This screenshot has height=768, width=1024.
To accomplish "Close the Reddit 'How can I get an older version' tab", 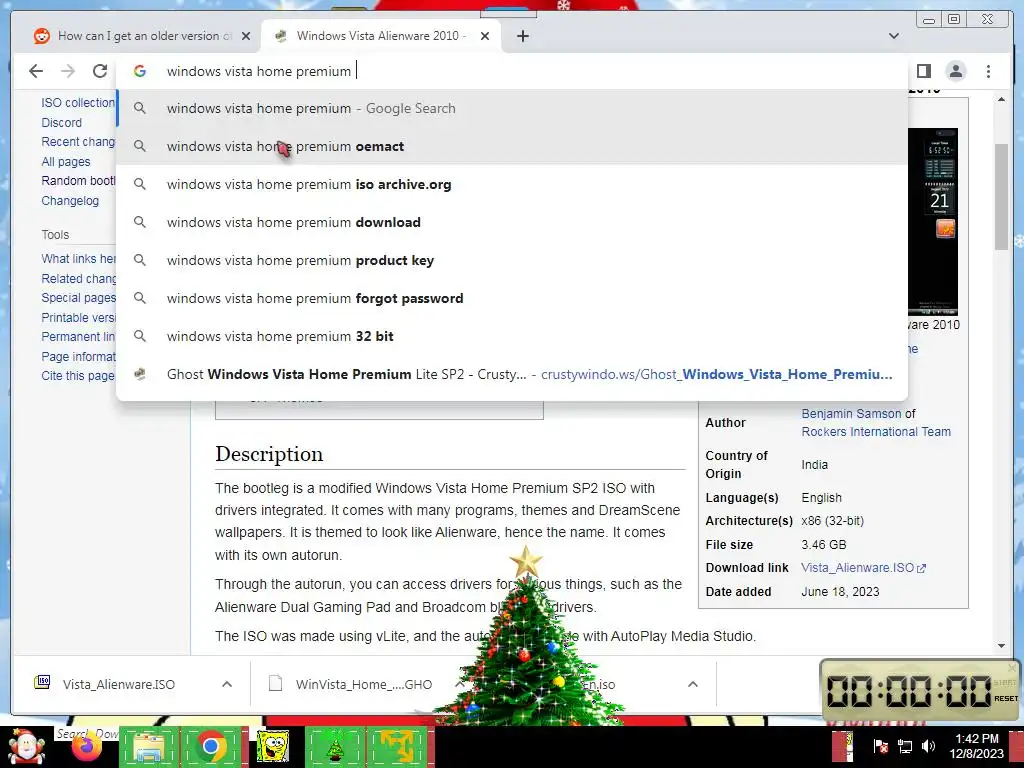I will tap(246, 36).
